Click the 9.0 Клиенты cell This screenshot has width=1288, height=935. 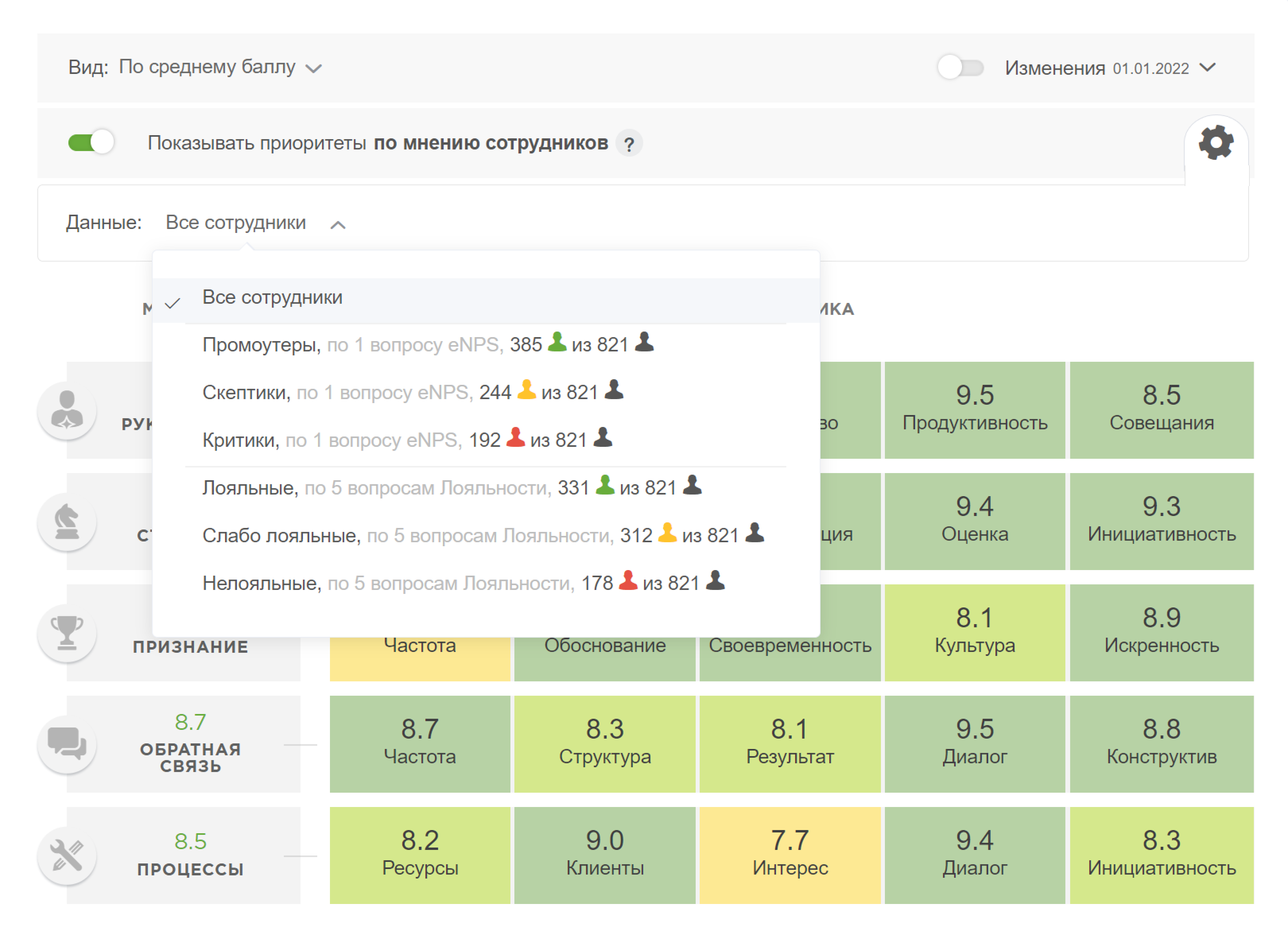[605, 855]
